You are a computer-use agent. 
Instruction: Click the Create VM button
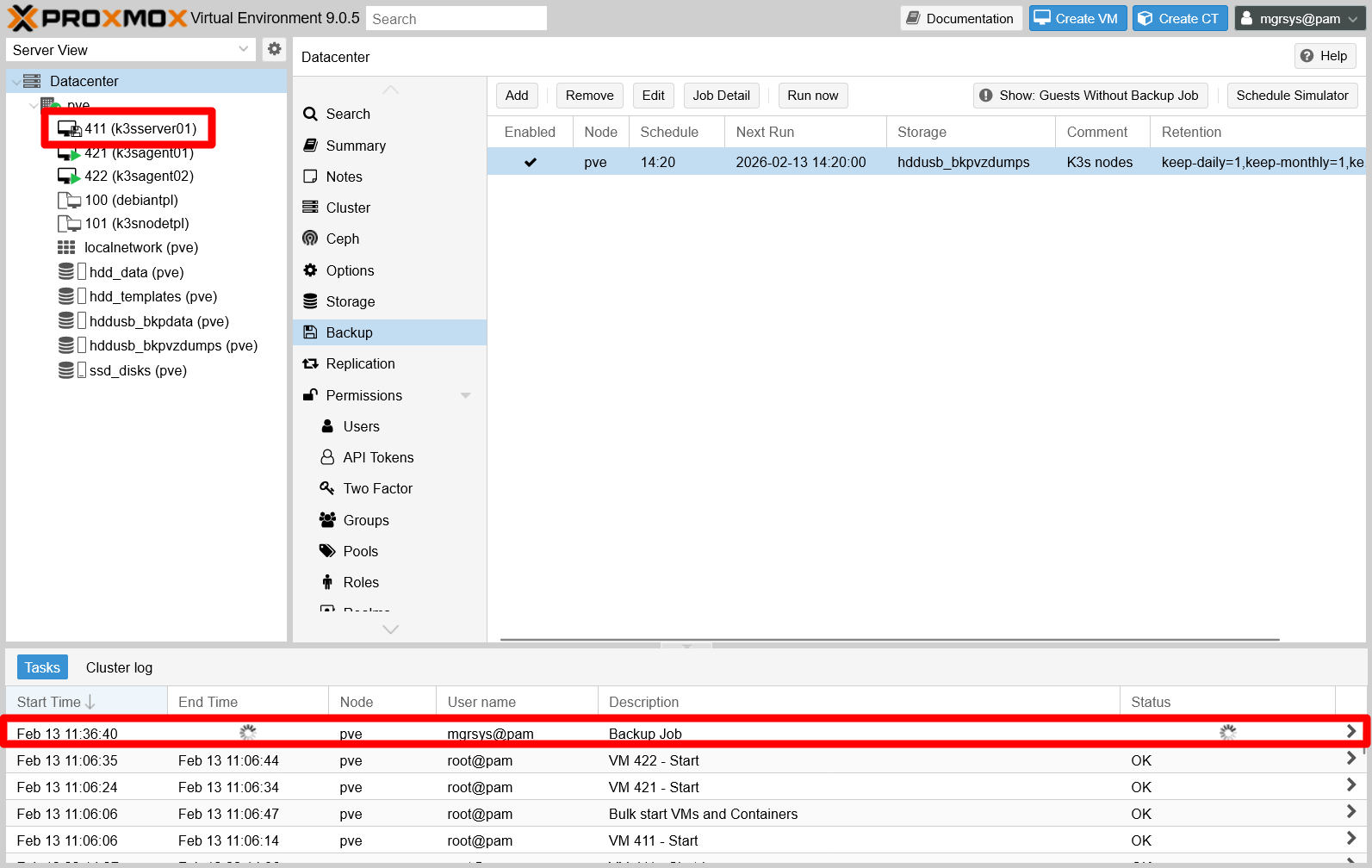[x=1077, y=18]
